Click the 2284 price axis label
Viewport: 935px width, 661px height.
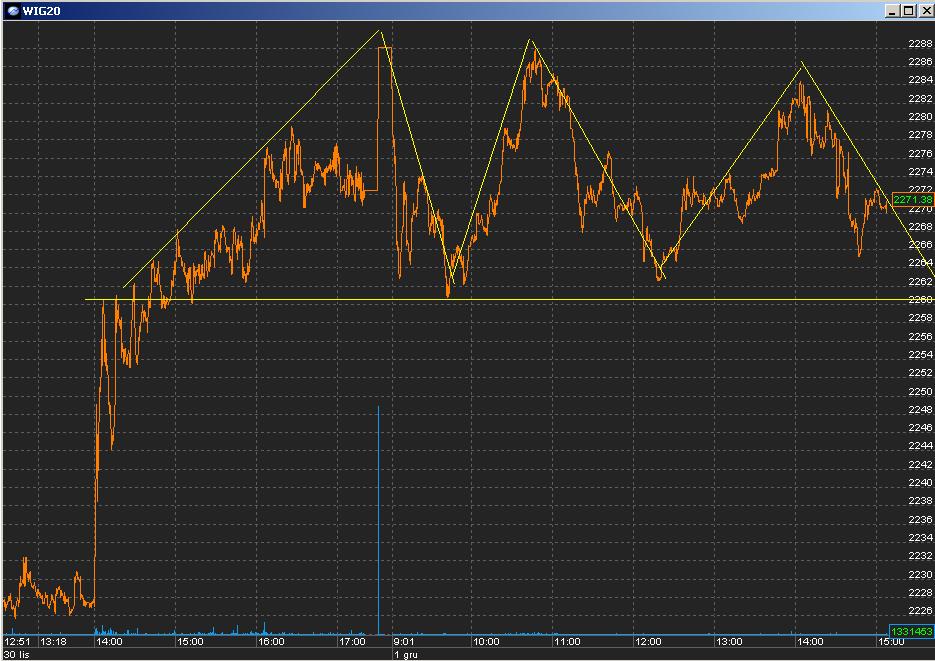[919, 80]
